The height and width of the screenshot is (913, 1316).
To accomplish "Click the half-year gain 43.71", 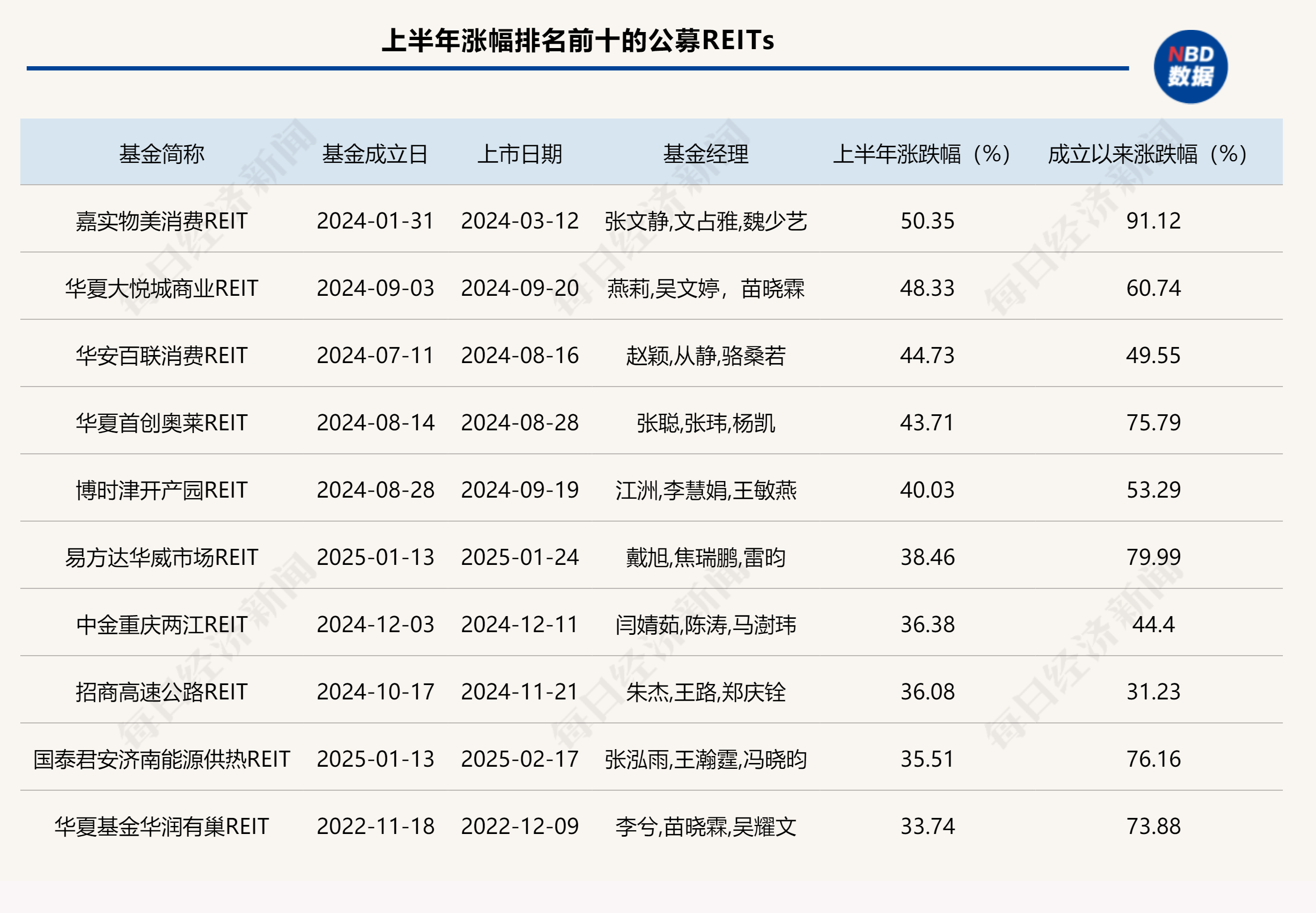I will (x=927, y=423).
